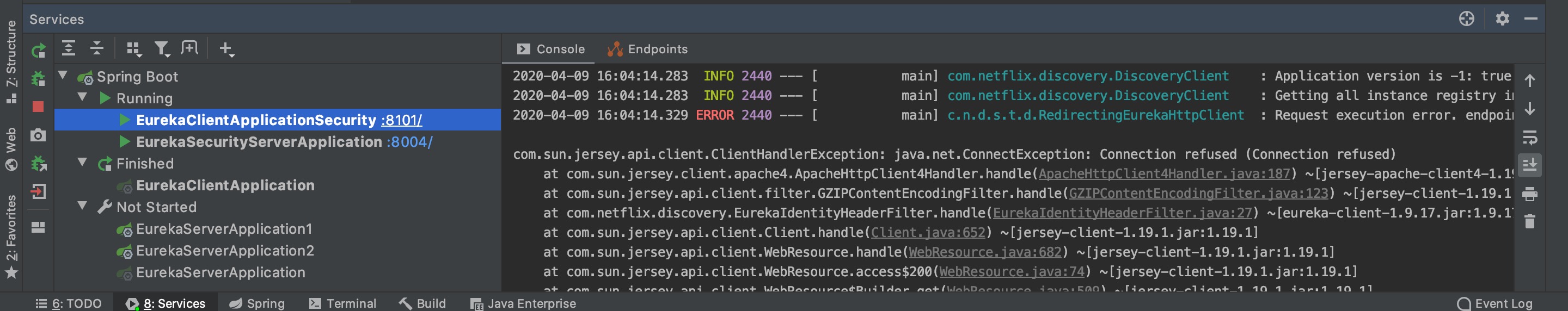1568x311 pixels.
Task: Toggle the Filter services option
Action: coord(161,48)
